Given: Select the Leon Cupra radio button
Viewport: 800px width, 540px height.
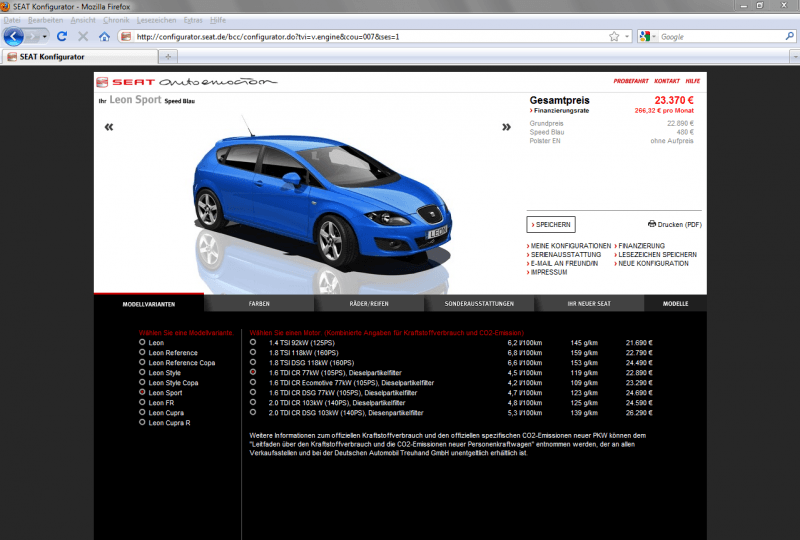Looking at the screenshot, I should point(142,412).
